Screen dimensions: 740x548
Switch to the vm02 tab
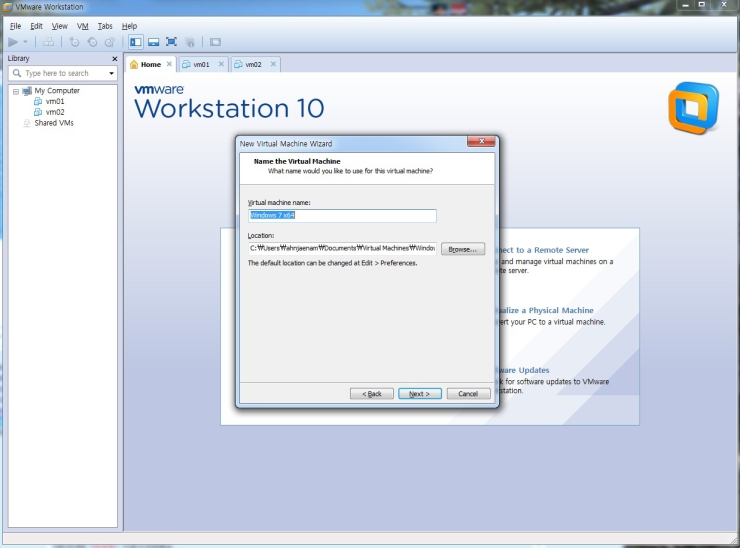(252, 64)
